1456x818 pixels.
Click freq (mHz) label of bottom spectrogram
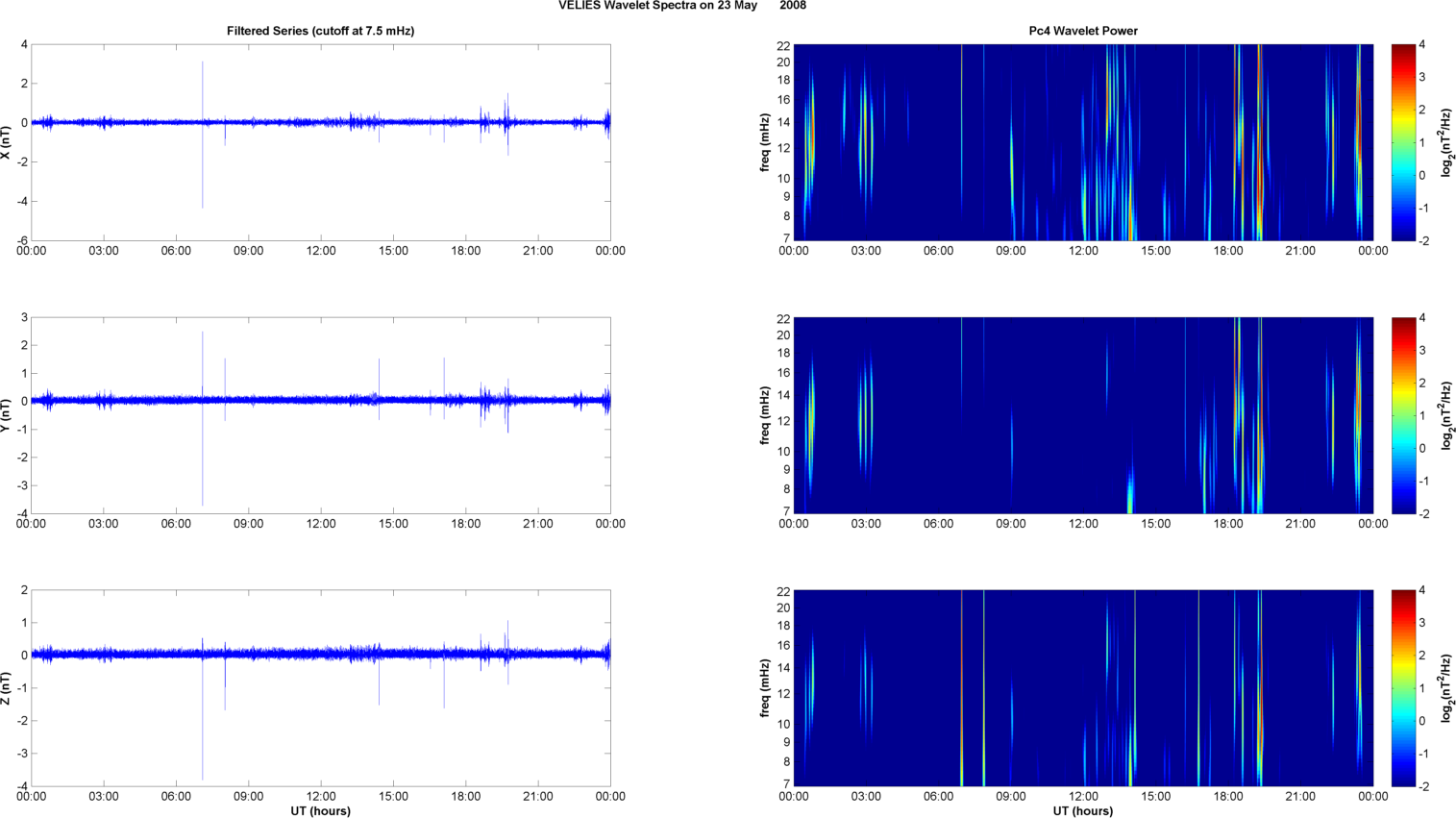(765, 688)
